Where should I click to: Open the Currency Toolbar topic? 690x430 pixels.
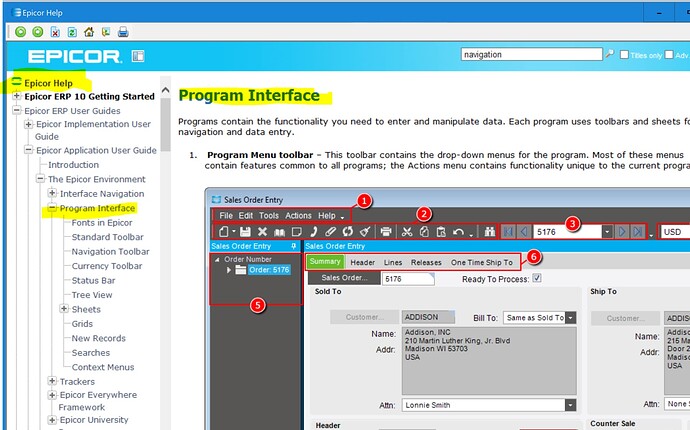(x=107, y=266)
